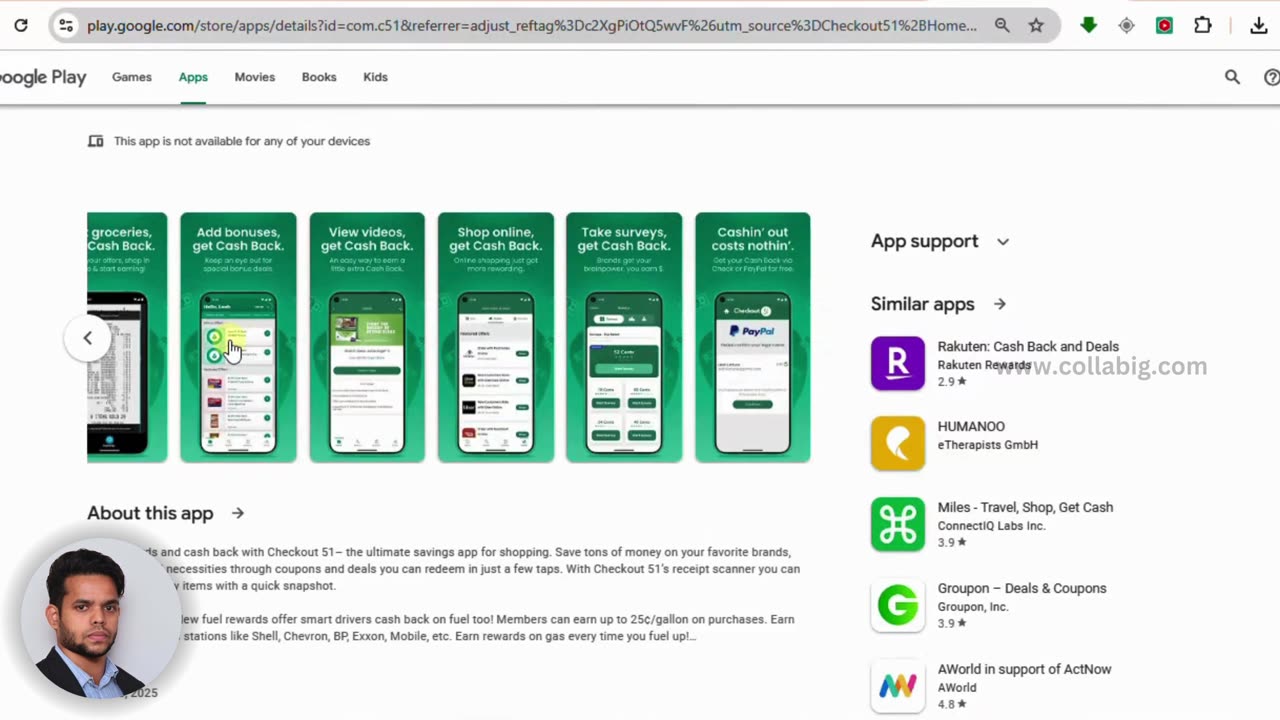Search Google Play with magnifier icon

(x=1232, y=77)
